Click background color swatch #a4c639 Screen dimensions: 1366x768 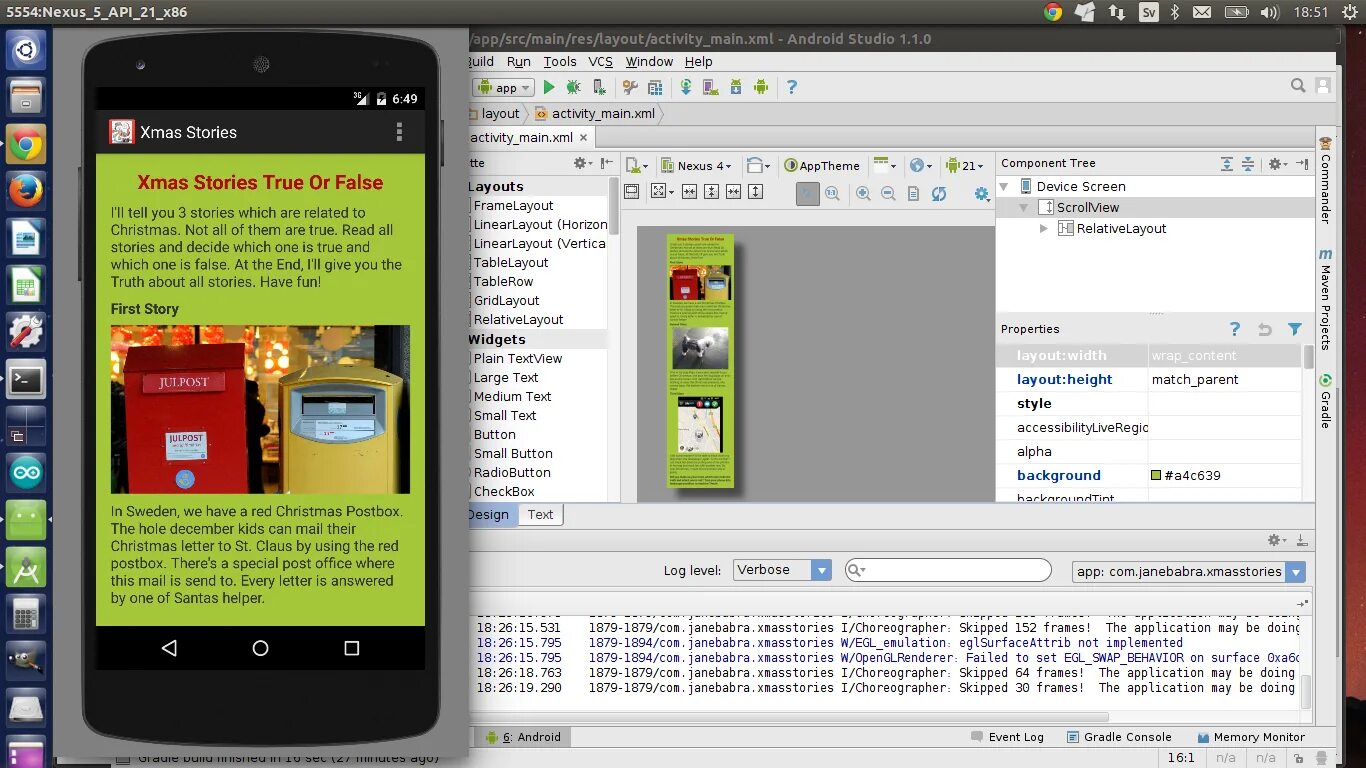click(1156, 475)
